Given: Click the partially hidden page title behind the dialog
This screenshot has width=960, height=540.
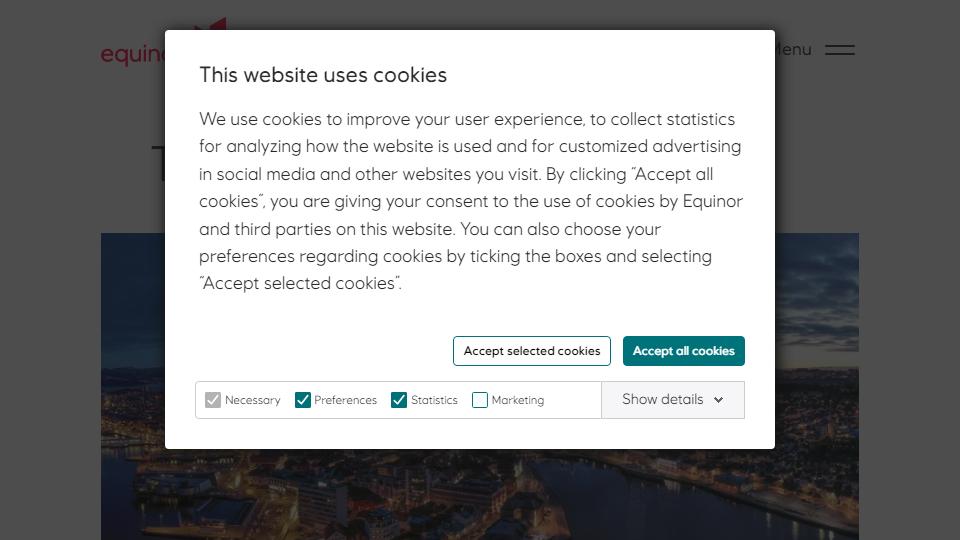Looking at the screenshot, I should click(158, 163).
